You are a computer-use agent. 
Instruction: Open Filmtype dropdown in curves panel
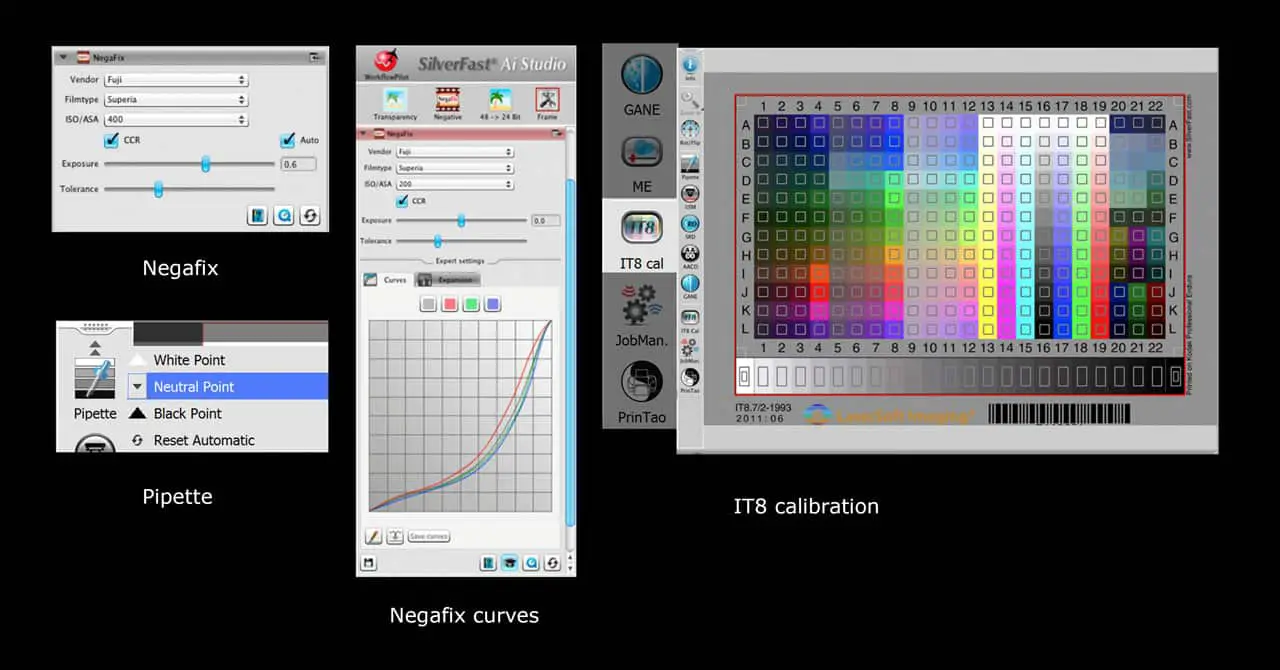point(455,168)
